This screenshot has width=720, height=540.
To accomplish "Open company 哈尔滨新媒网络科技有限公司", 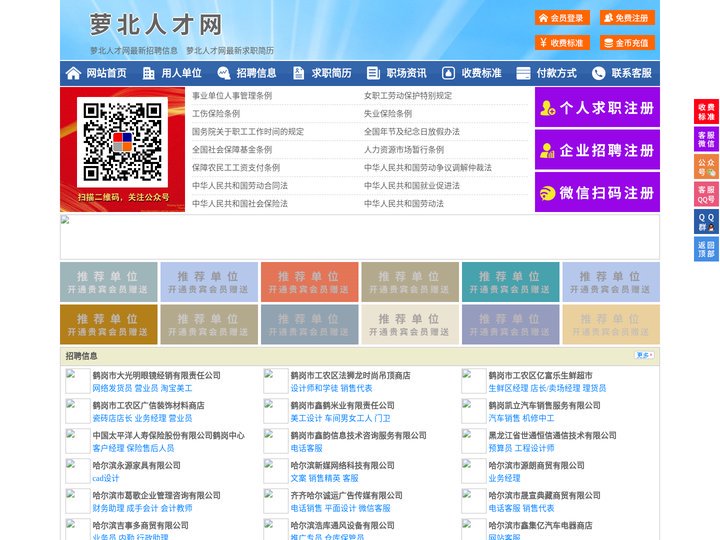I will point(343,465).
